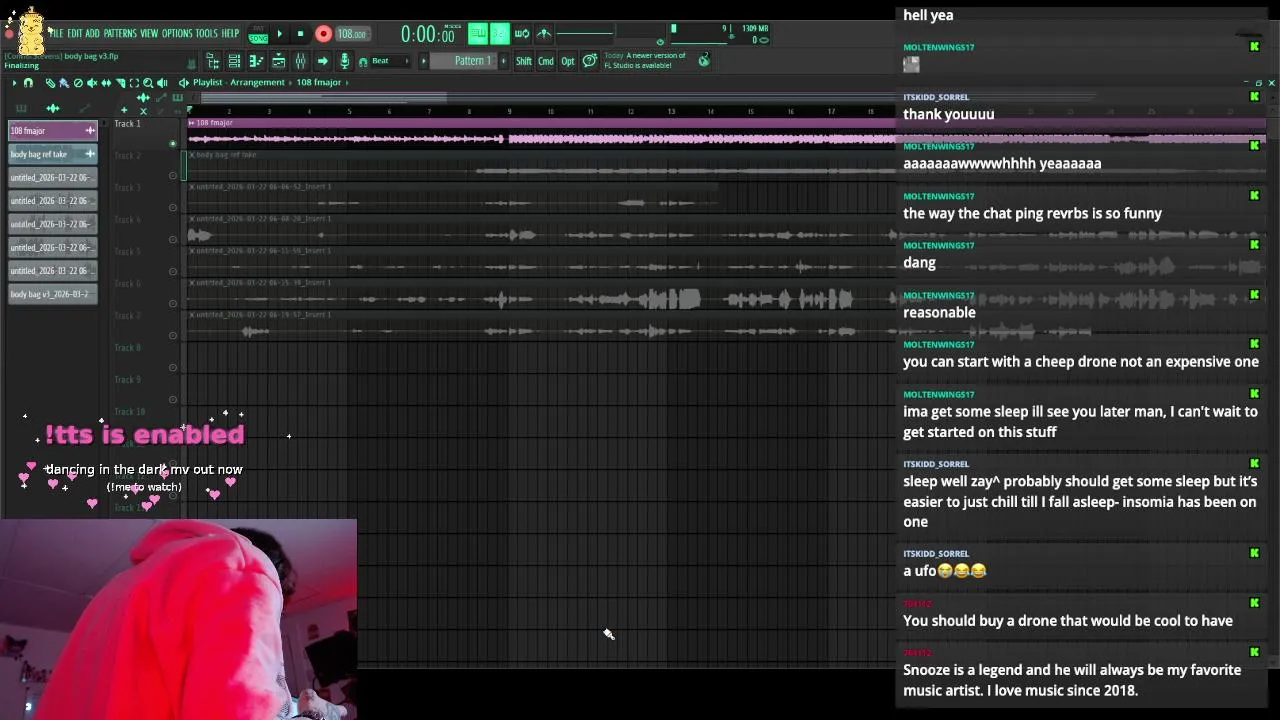Image resolution: width=1280 pixels, height=720 pixels.
Task: Click the speaker icon left of Playlist title
Action: tap(184, 83)
